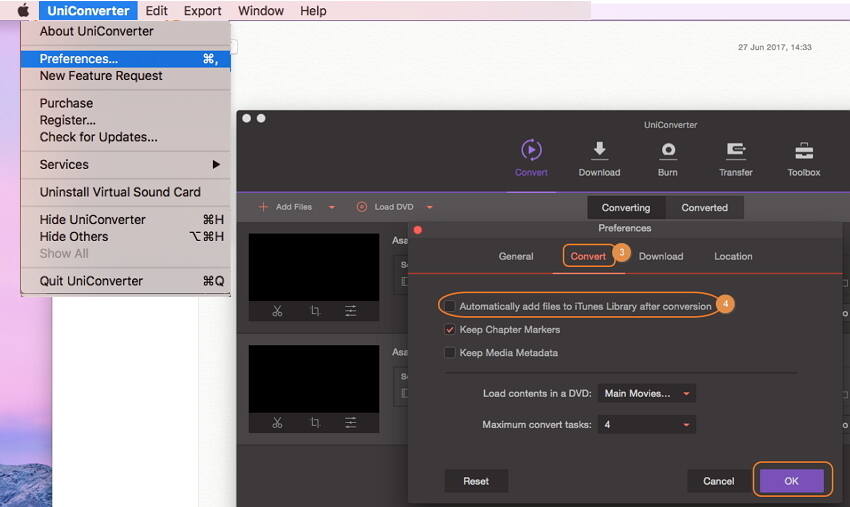The image size is (850, 507).
Task: Open the Burn section icon
Action: (x=668, y=150)
